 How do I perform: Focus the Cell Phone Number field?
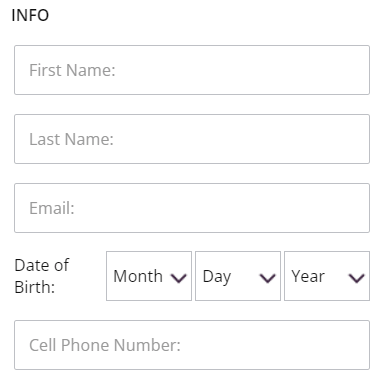(x=192, y=345)
